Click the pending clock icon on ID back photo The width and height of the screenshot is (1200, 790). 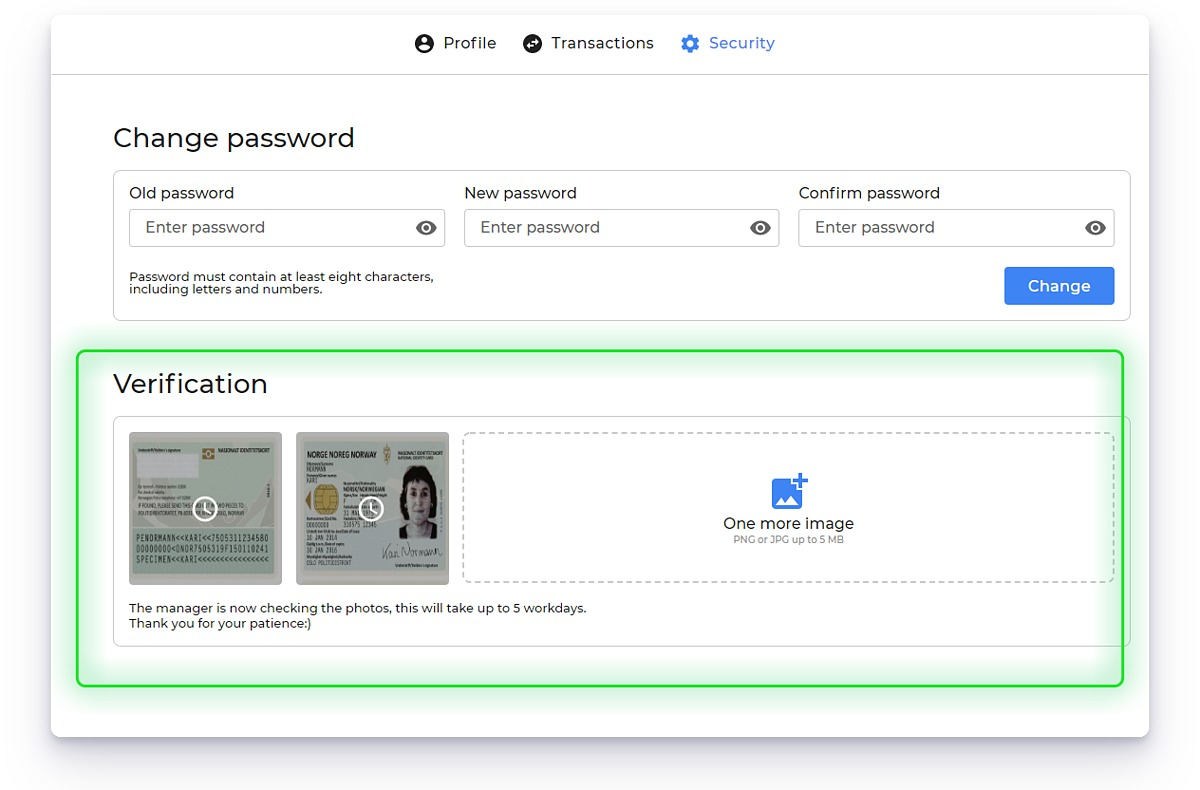pyautogui.click(x=205, y=509)
